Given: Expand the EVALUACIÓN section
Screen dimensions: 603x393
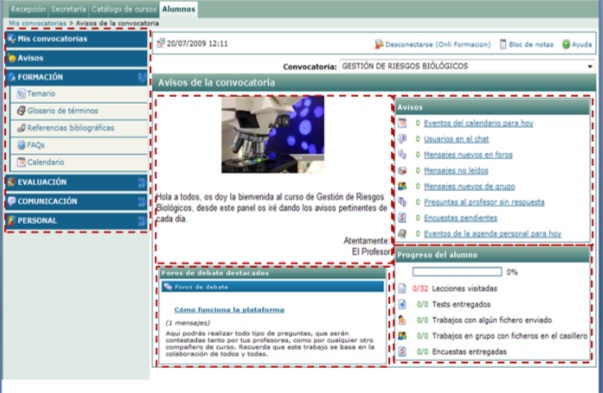Looking at the screenshot, I should tap(142, 182).
